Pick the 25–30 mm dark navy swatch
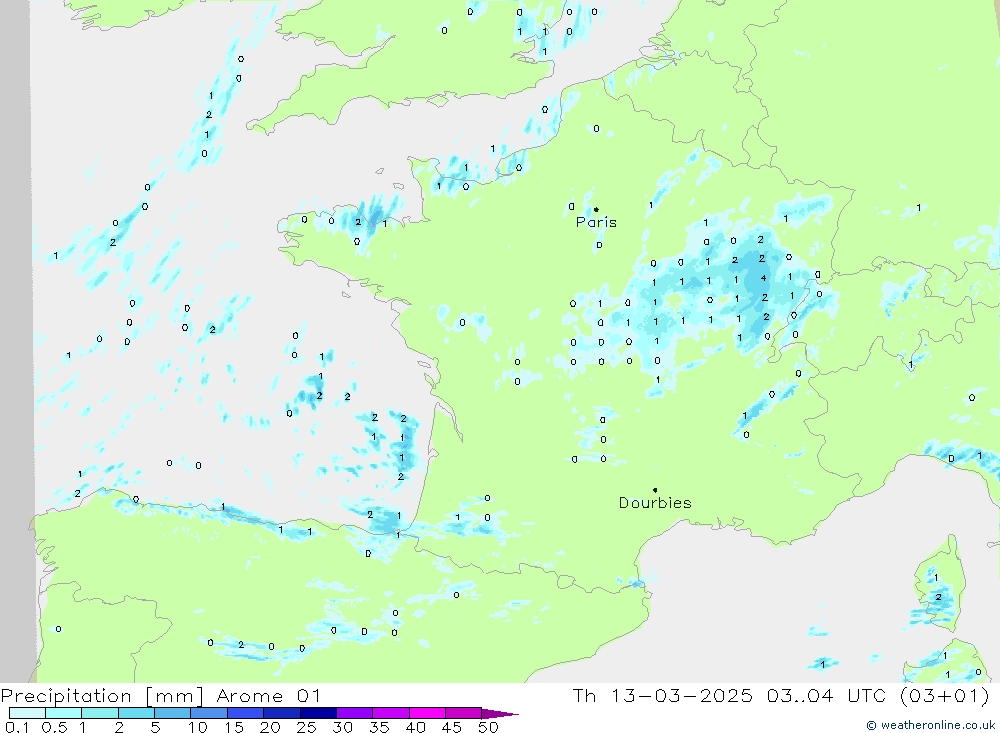 (x=318, y=713)
